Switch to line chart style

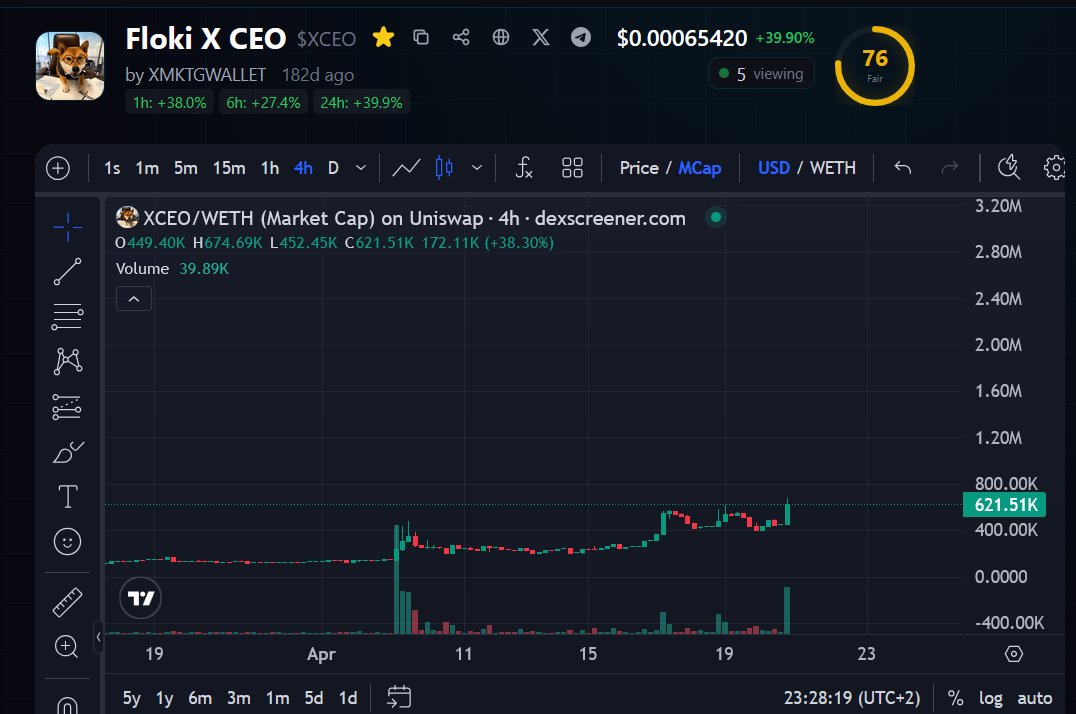(x=406, y=168)
